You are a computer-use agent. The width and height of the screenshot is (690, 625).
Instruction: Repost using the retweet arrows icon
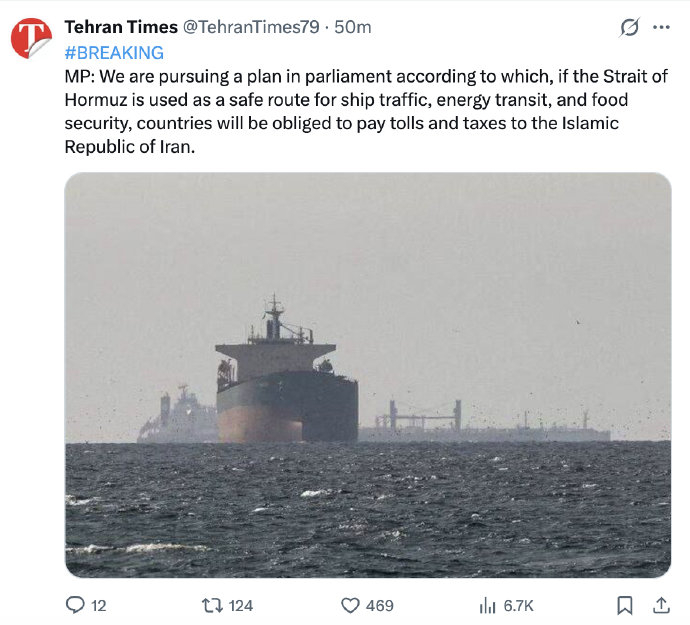212,605
